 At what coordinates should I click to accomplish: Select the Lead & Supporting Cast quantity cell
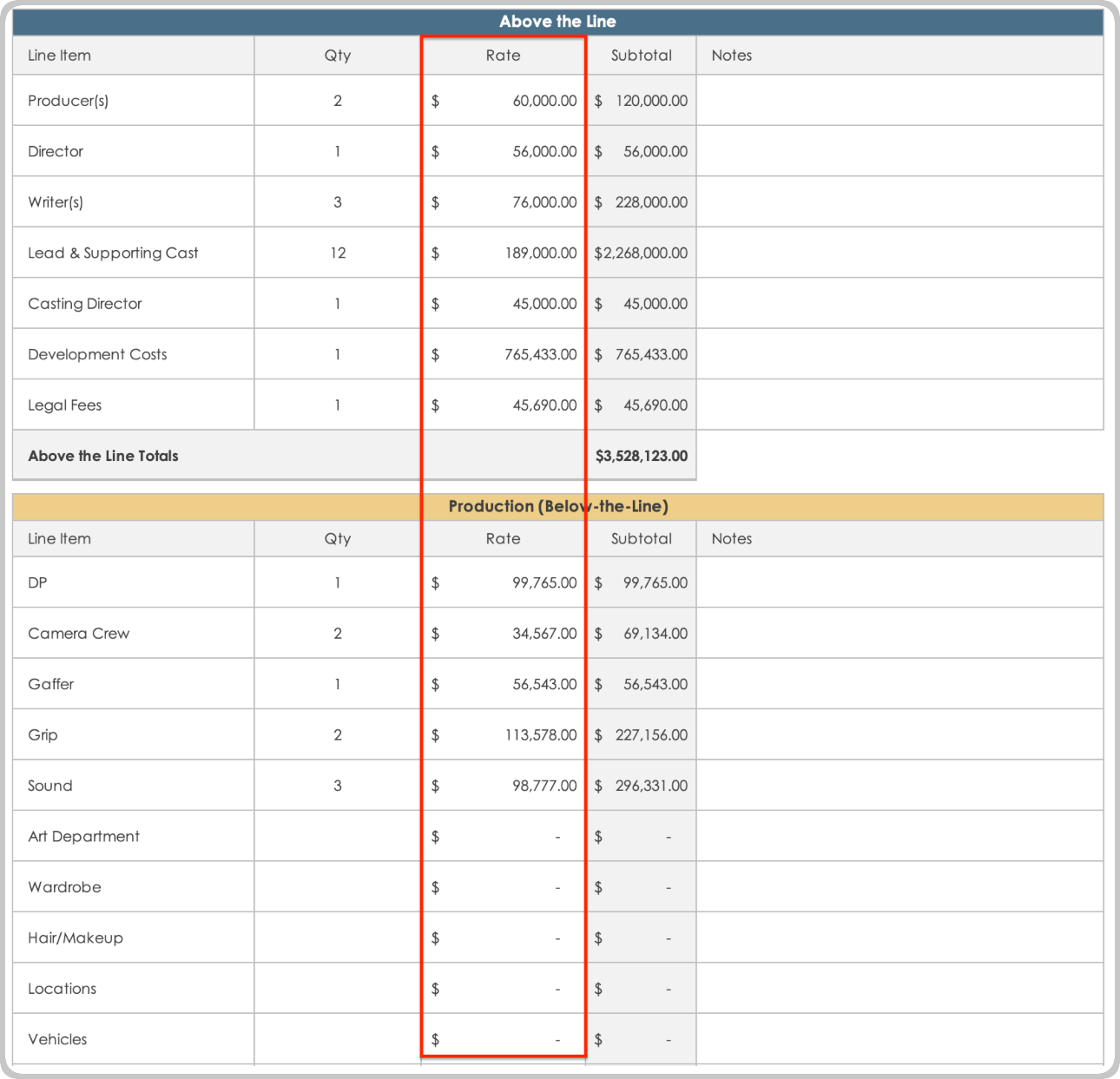coord(337,253)
